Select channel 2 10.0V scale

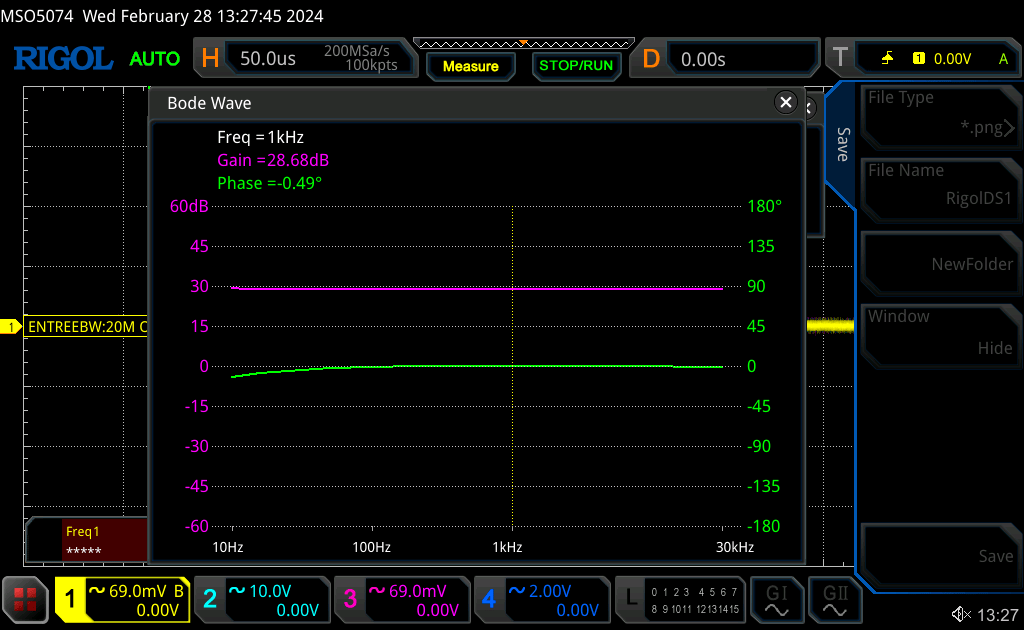pyautogui.click(x=269, y=591)
